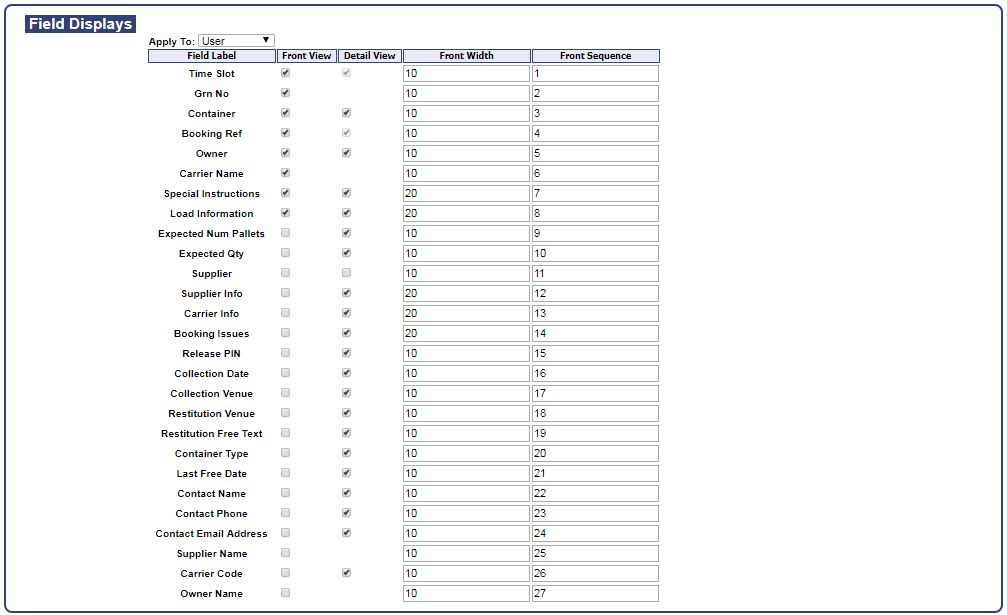Click the Collection Venue label
Image resolution: width=1007 pixels, height=615 pixels.
point(211,394)
